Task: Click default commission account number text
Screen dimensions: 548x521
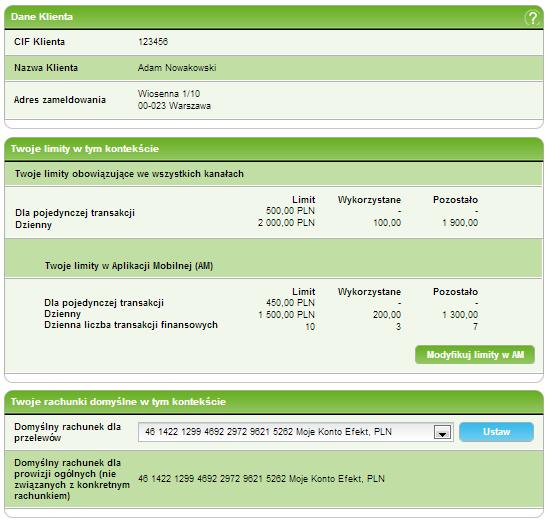Action: click(x=261, y=479)
